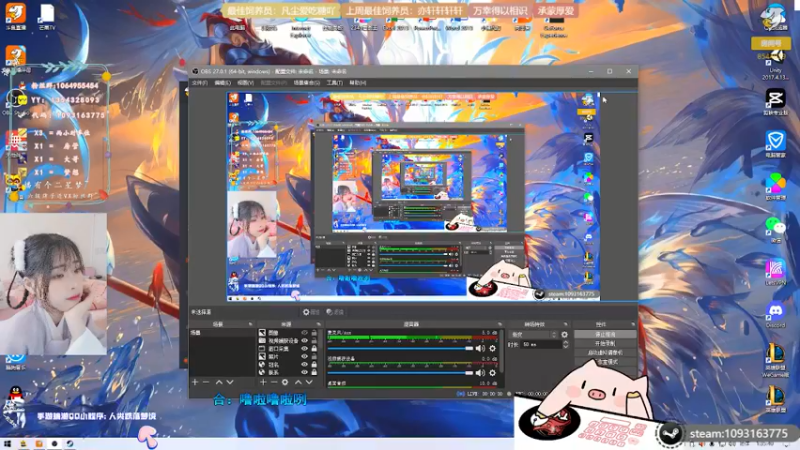Open transition properties gear in 转场特效 panel
Screen dimensions: 800x450
[x=564, y=335]
